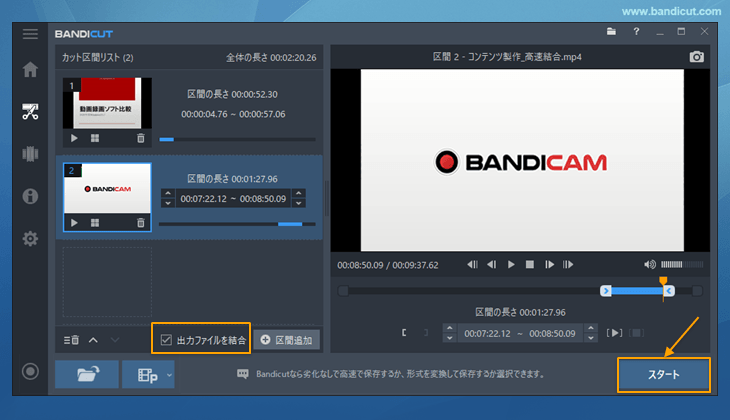Decrease segment 2 start time in list
The width and height of the screenshot is (730, 420).
coord(168,203)
